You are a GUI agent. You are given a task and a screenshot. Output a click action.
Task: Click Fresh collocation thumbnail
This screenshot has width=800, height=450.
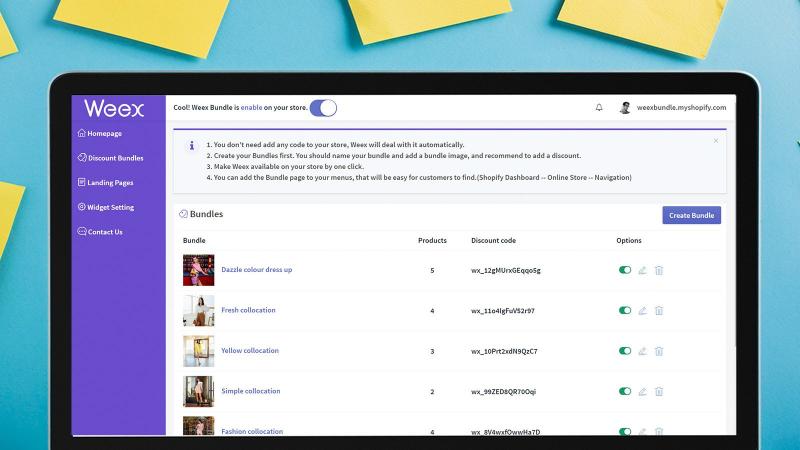198,311
